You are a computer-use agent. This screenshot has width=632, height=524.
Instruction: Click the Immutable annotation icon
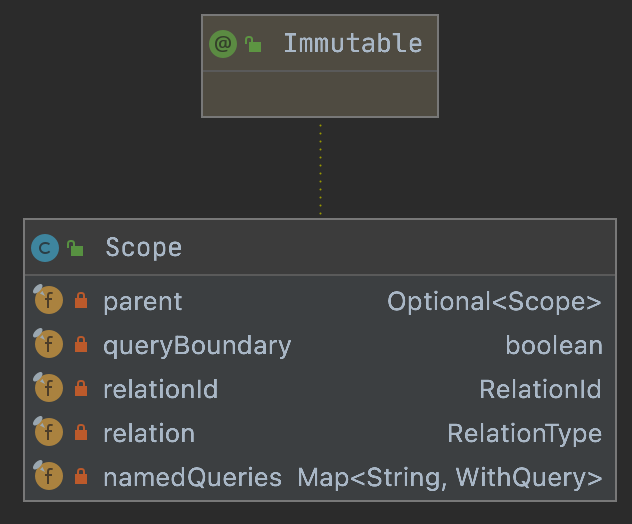click(223, 44)
